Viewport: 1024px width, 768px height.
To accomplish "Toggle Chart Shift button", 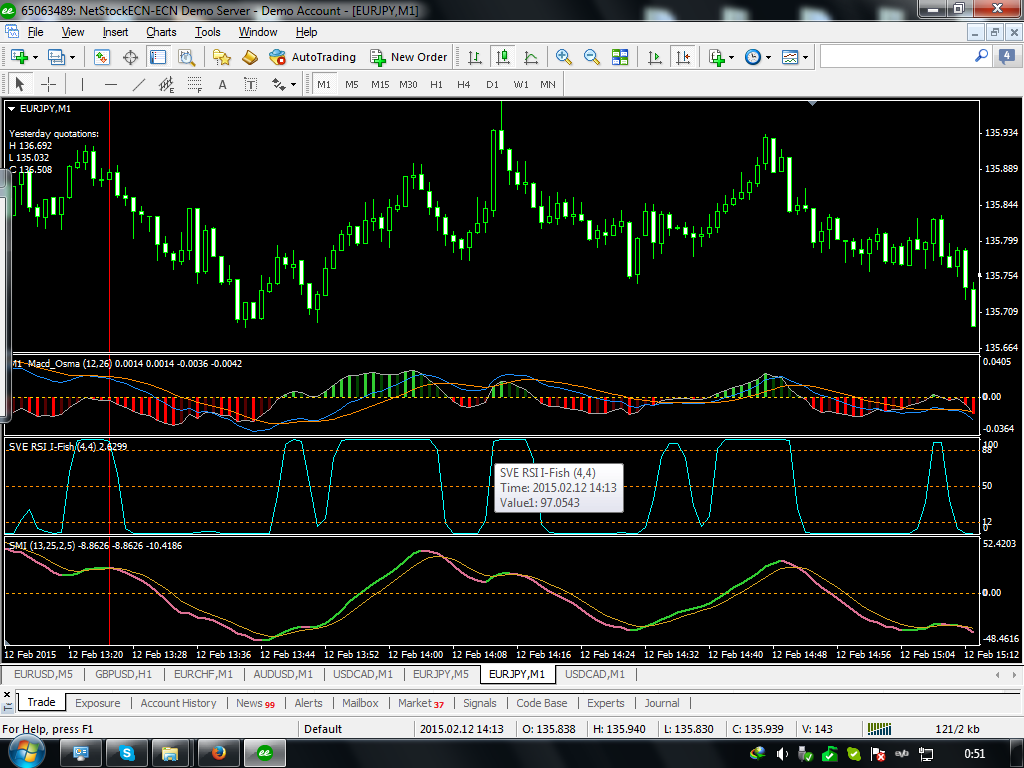I will click(683, 57).
